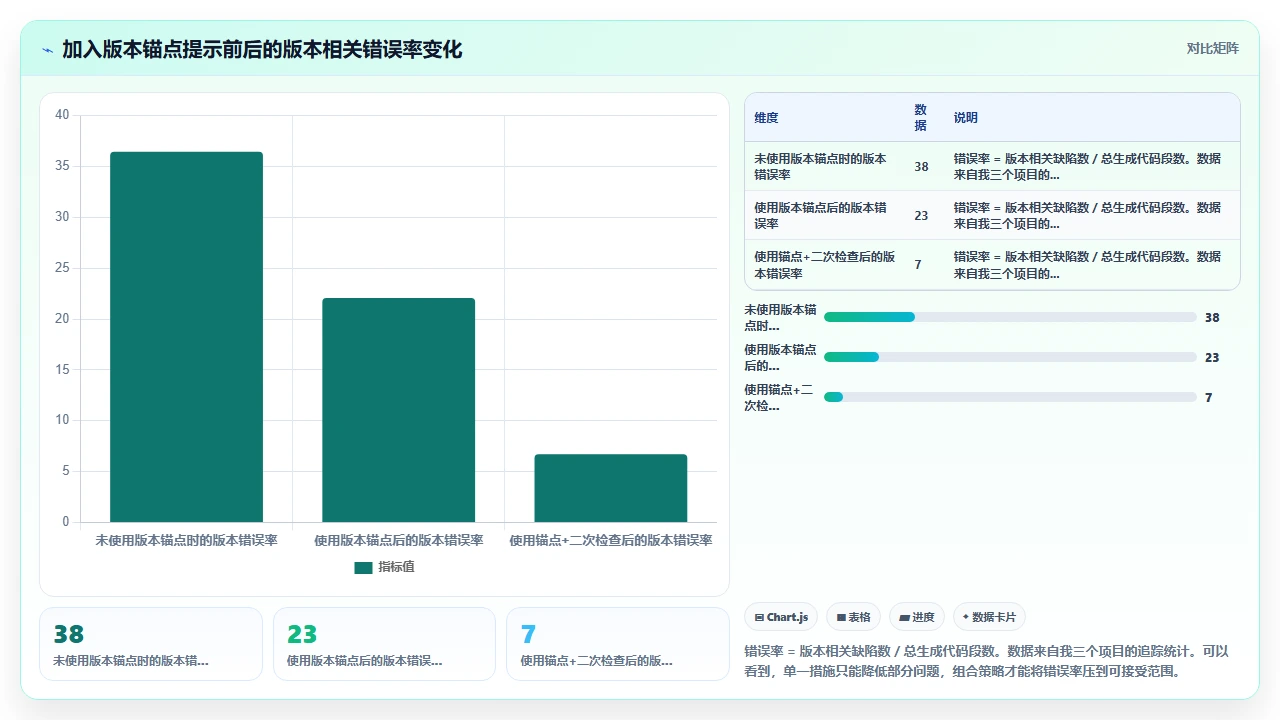Screen dimensions: 1280x720
Task: Click the 数据卡片 sparkle icon
Action: [966, 617]
